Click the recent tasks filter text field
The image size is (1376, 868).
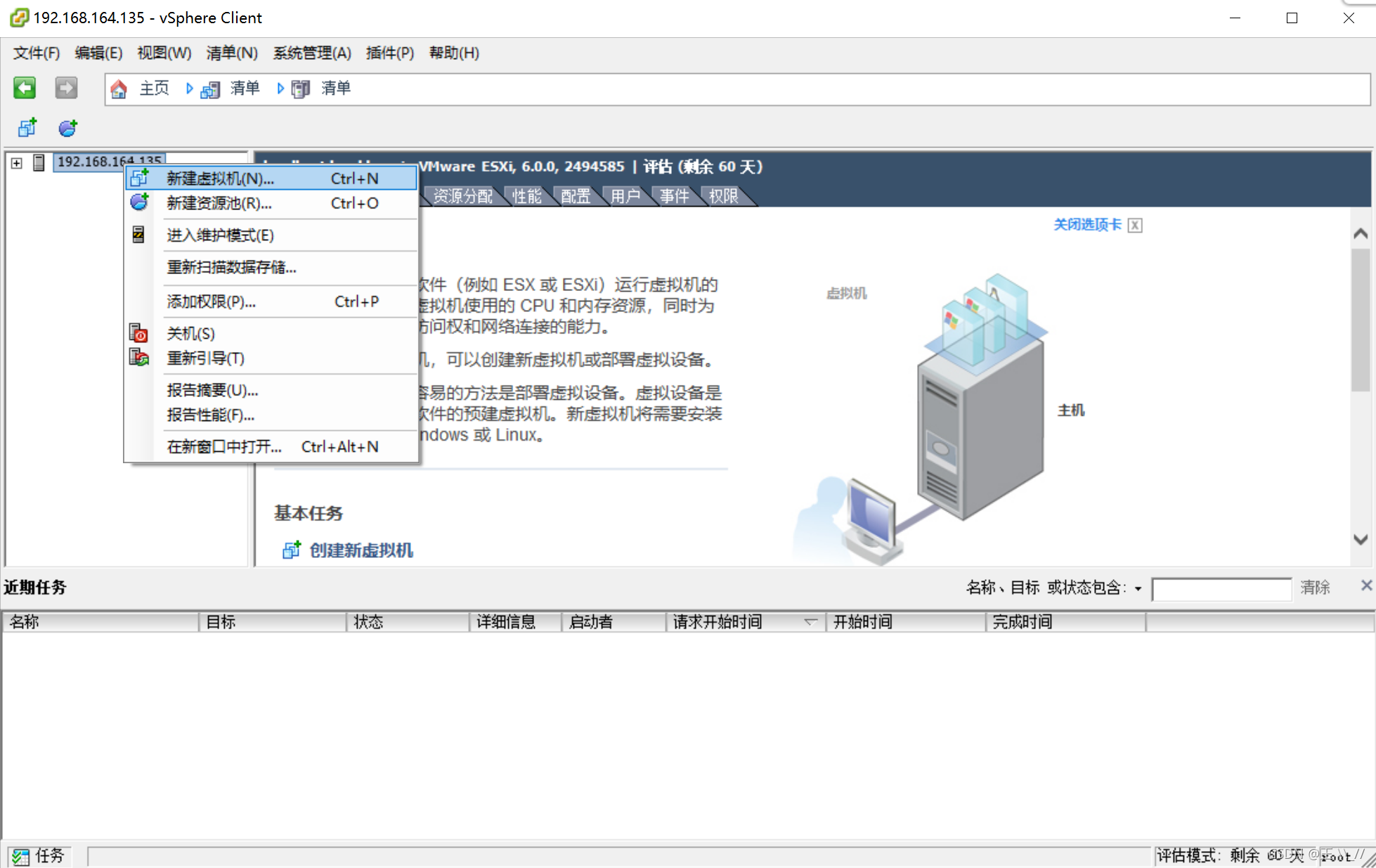pyautogui.click(x=1221, y=589)
